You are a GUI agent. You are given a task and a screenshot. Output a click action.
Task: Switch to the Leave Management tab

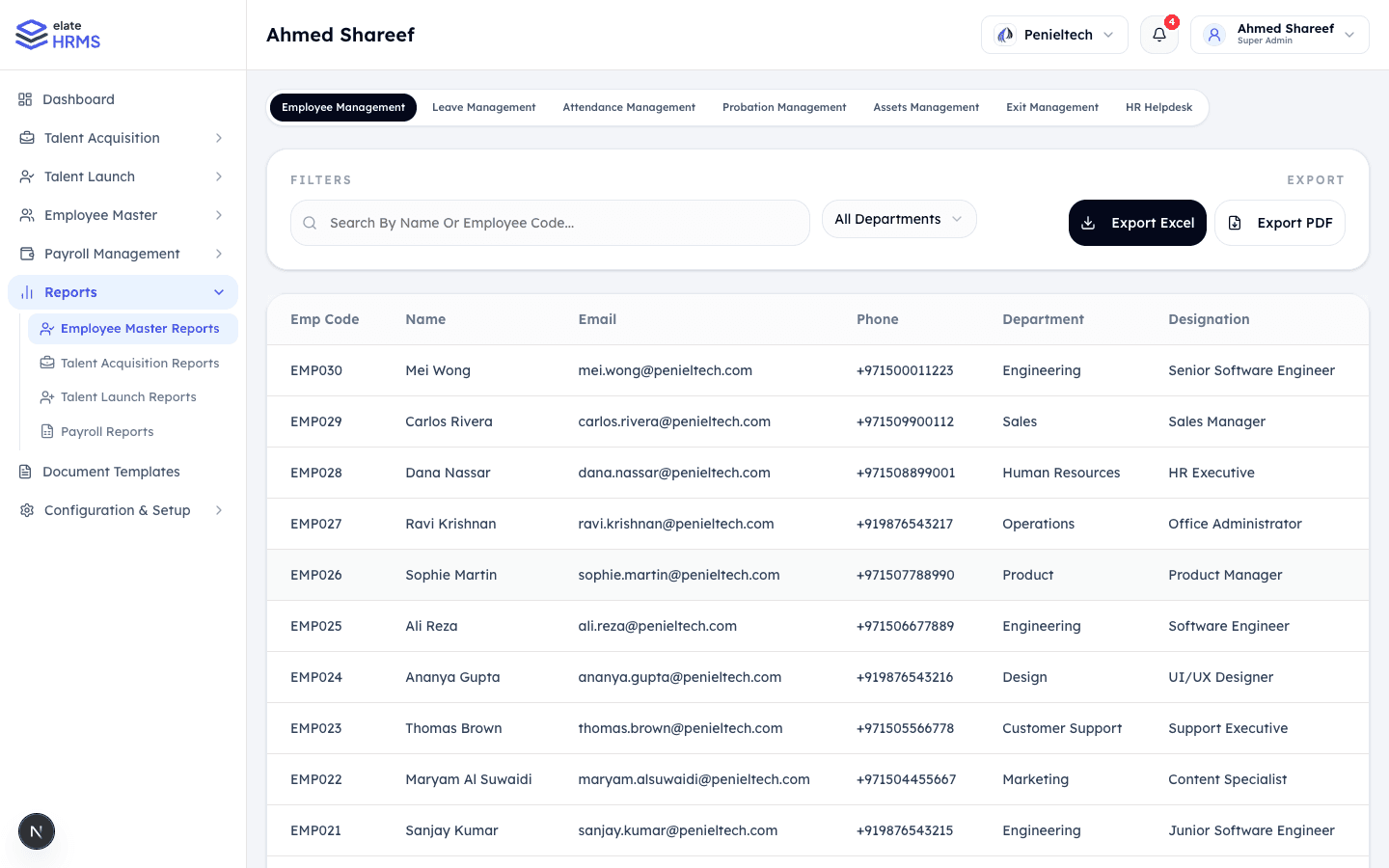(483, 107)
